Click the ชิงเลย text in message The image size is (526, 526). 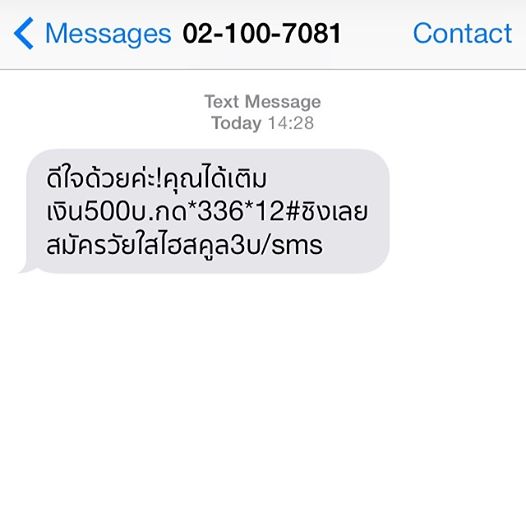(x=334, y=211)
